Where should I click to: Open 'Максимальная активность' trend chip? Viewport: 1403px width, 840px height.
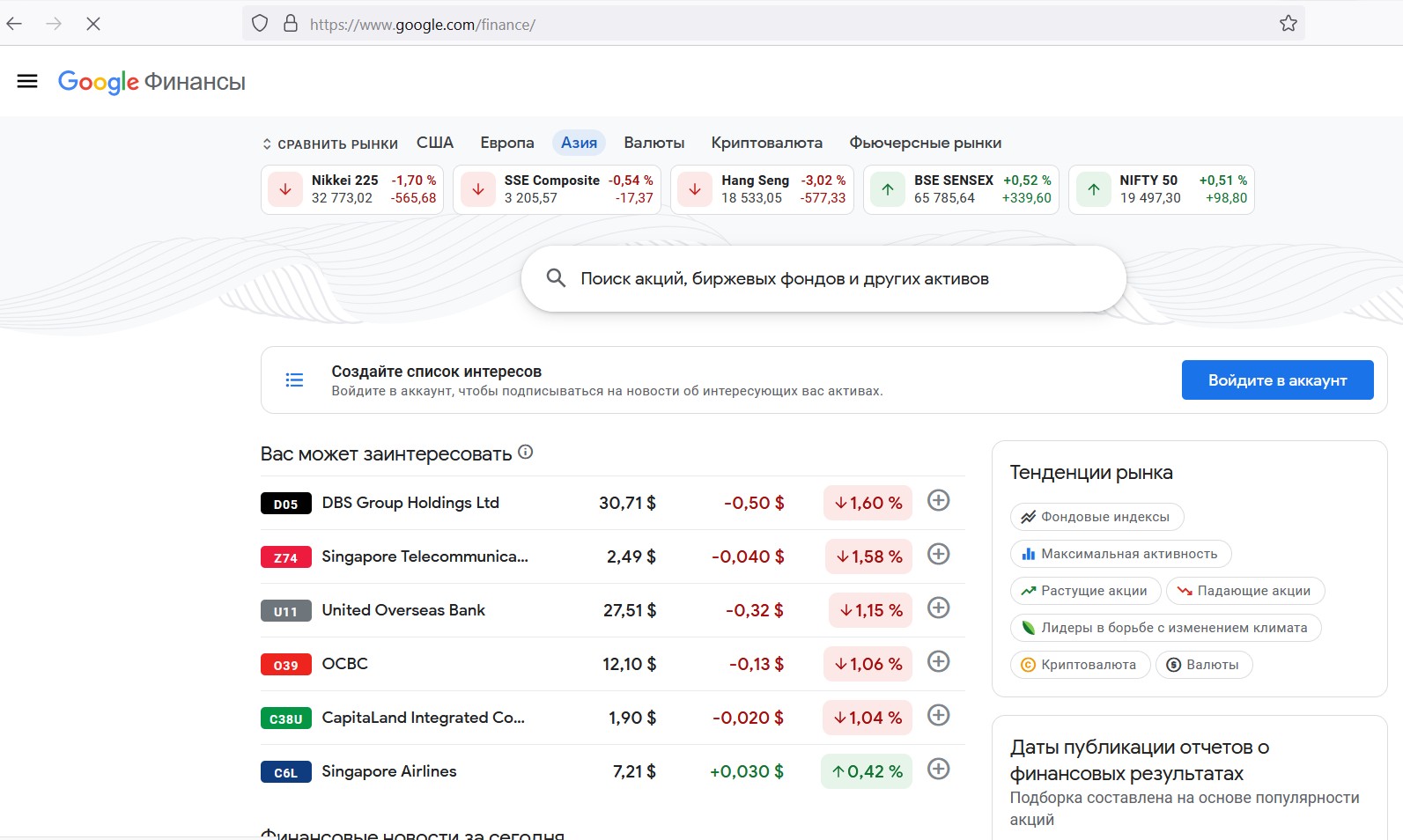pos(1120,554)
